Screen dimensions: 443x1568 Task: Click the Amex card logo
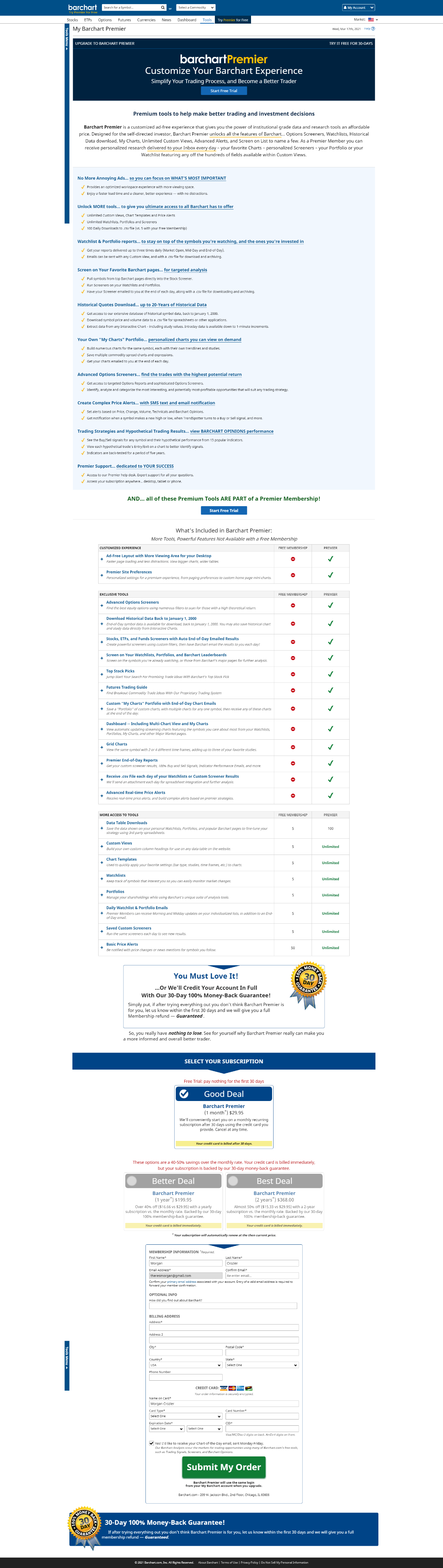point(240,1388)
